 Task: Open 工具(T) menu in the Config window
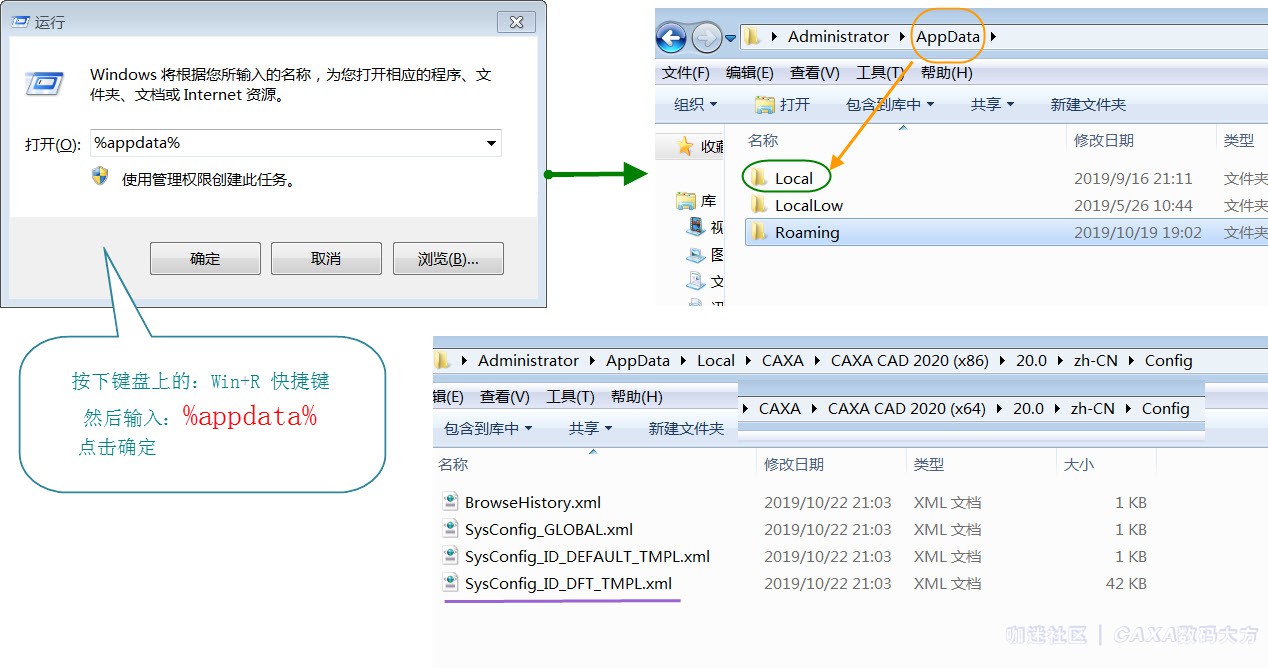(570, 397)
